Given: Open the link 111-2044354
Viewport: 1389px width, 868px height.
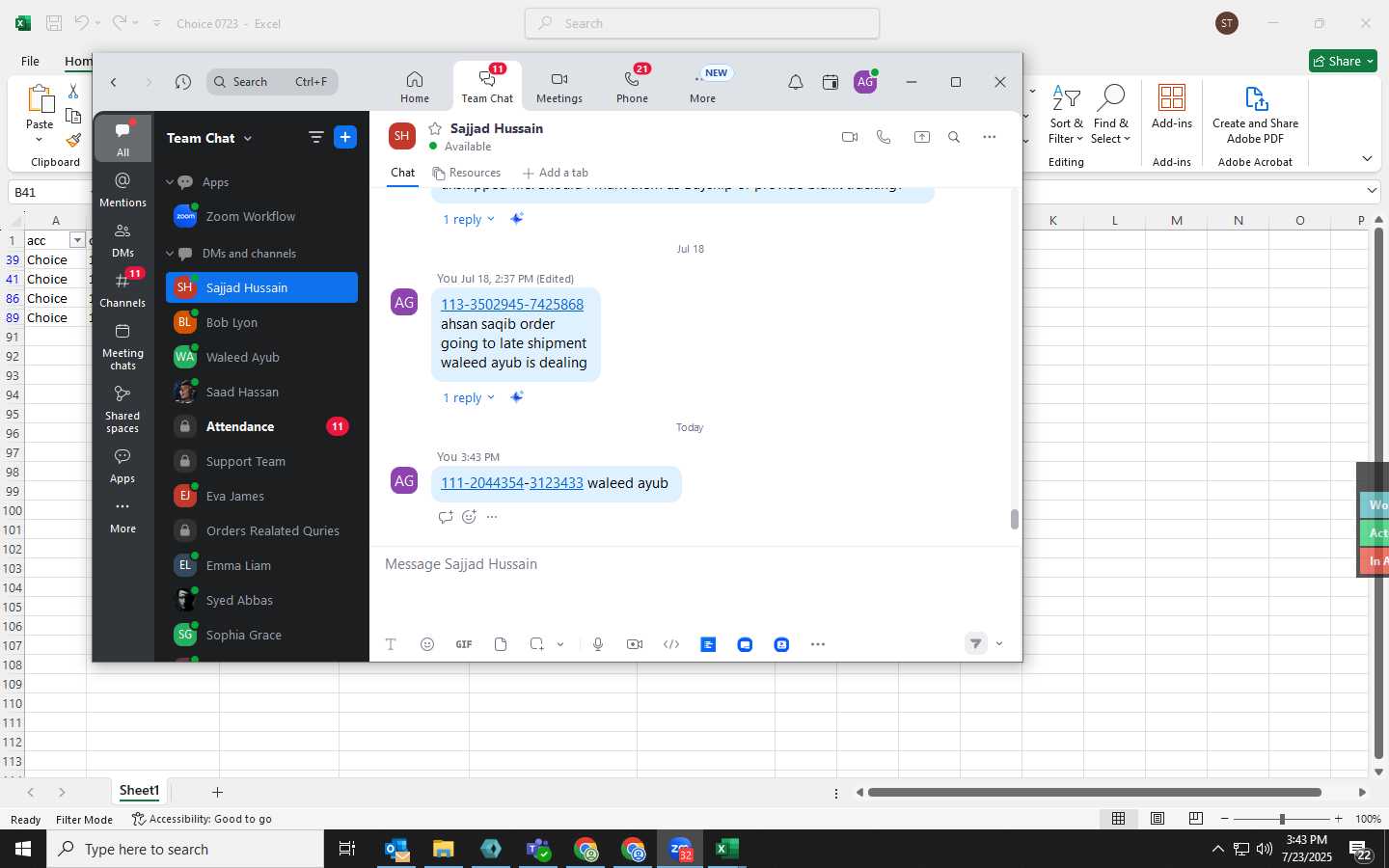Looking at the screenshot, I should (x=482, y=483).
